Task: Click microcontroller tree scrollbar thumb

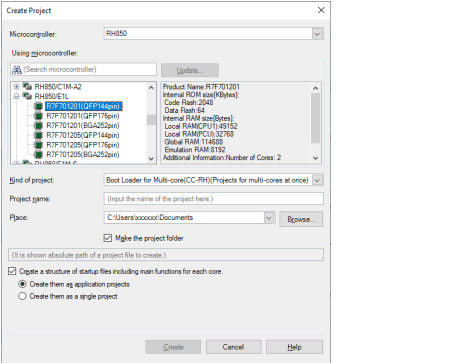Action: tap(151, 120)
